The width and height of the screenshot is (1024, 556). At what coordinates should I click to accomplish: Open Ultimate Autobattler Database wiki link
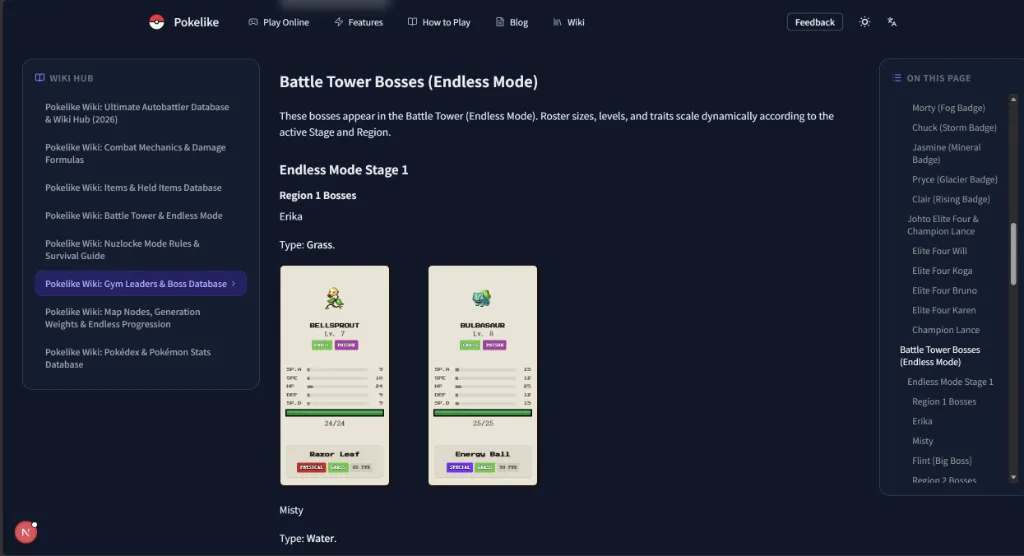[x=137, y=113]
